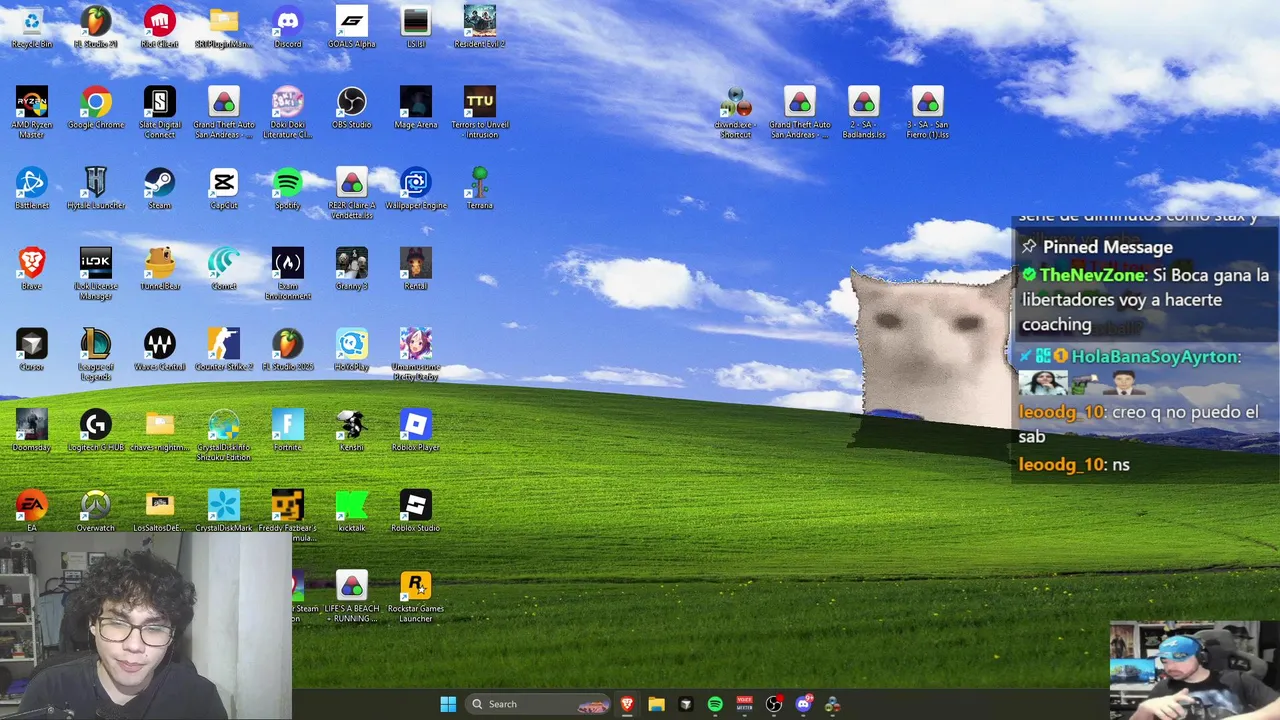The height and width of the screenshot is (720, 1280).
Task: Open iLok License Manager
Action: click(95, 274)
